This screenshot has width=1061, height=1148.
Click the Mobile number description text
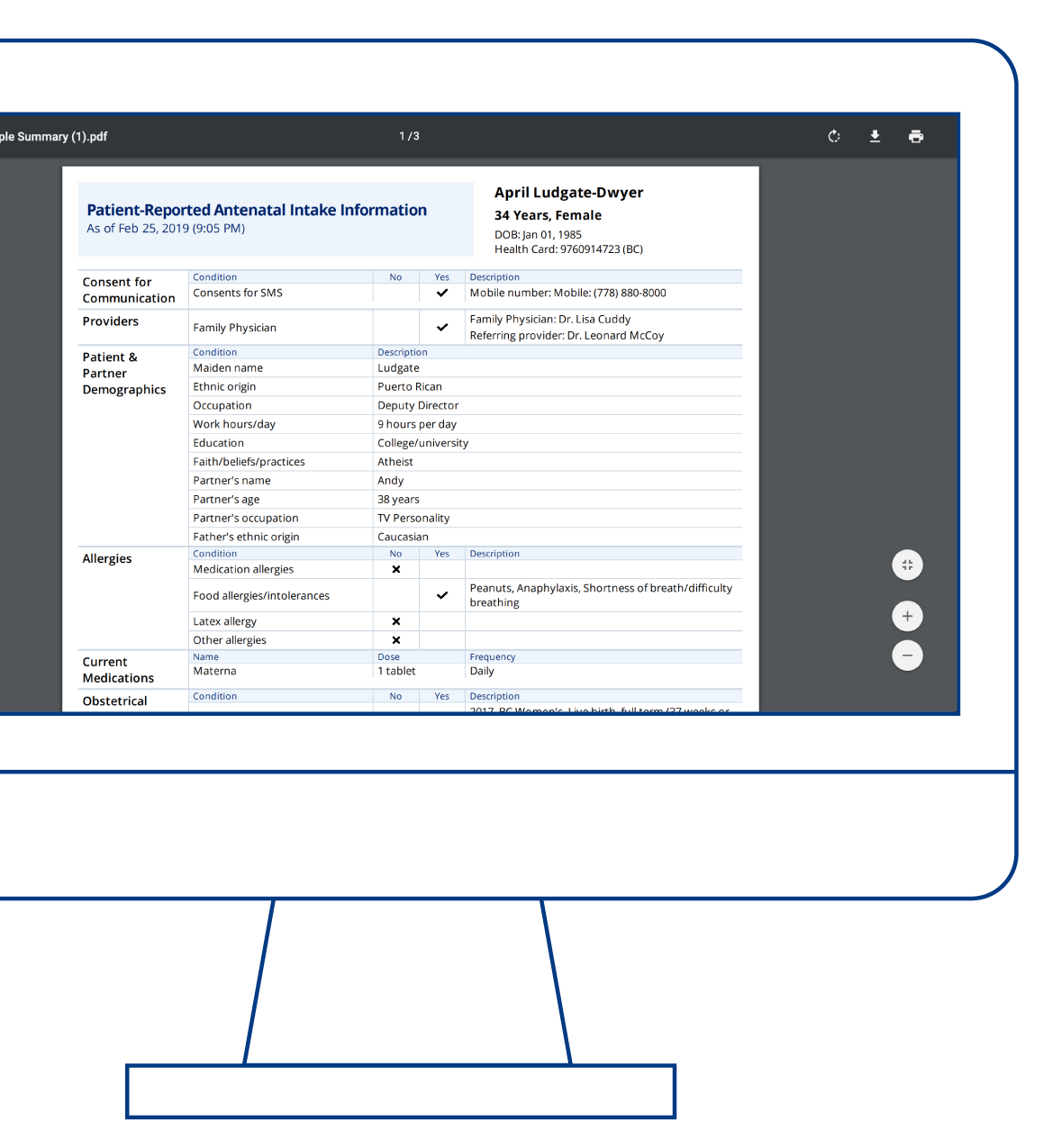567,293
